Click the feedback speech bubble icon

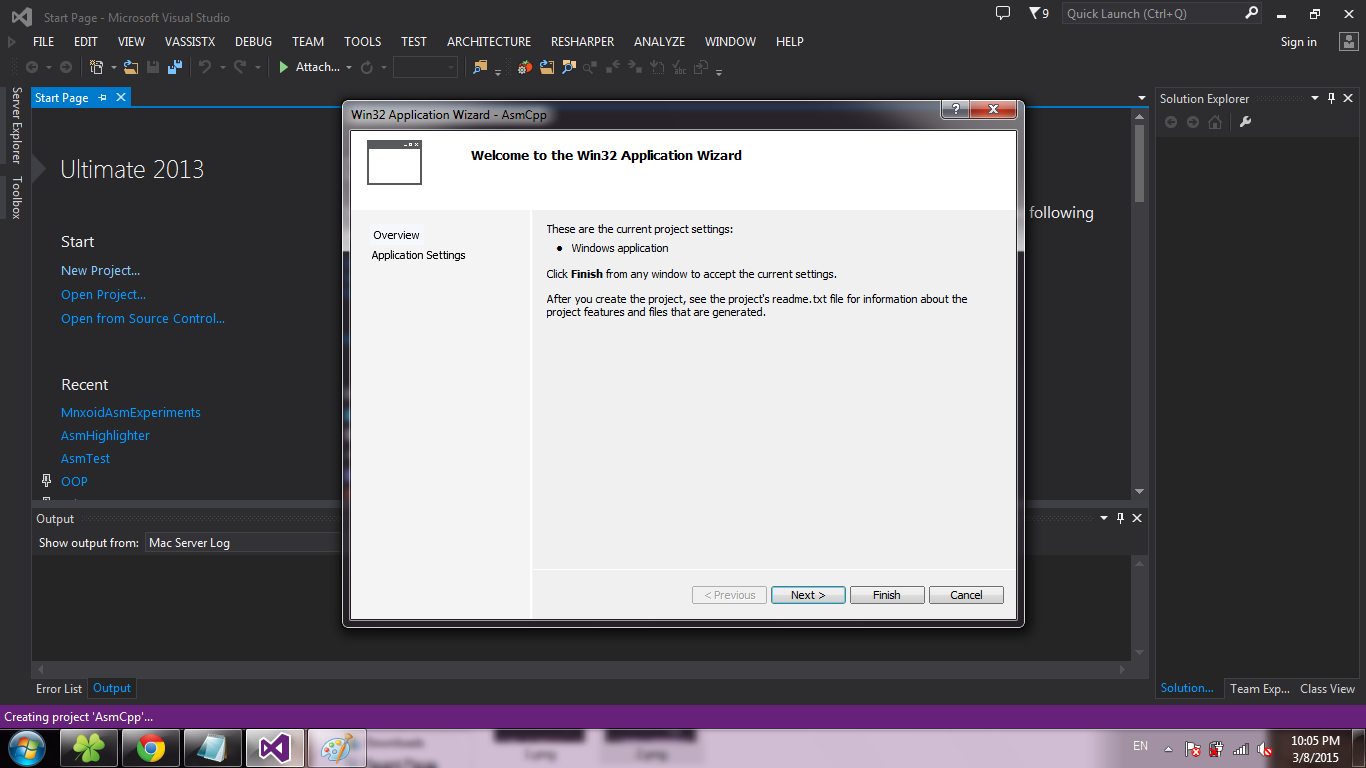[x=1003, y=13]
